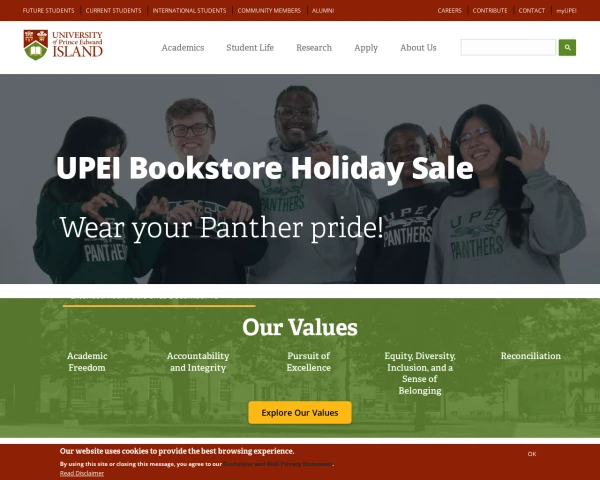This screenshot has width=600, height=480.
Task: Open the Contact page link
Action: [532, 10]
